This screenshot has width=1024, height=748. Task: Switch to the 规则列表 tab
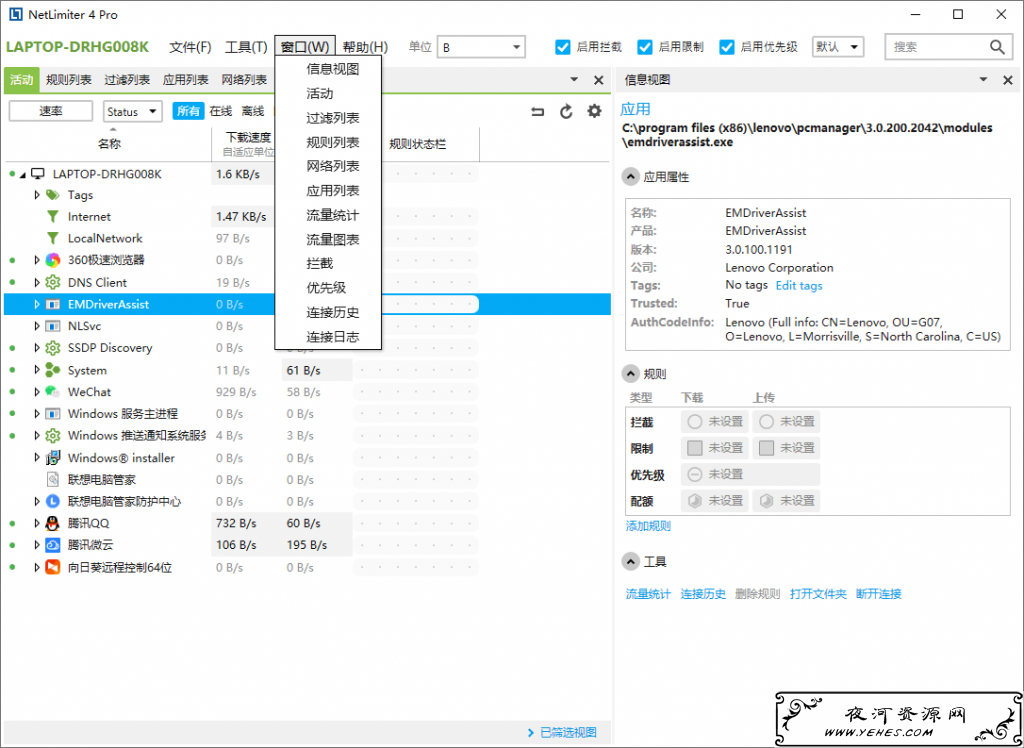tap(69, 80)
